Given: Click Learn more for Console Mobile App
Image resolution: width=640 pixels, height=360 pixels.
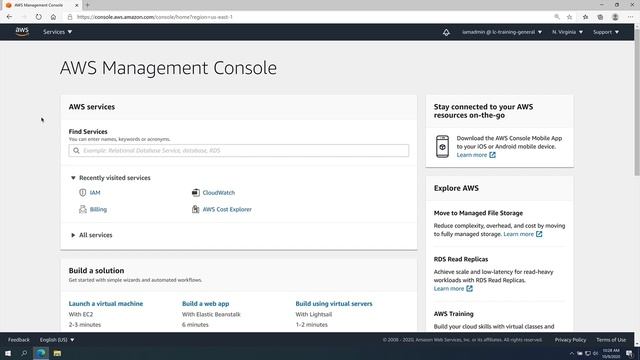Looking at the screenshot, I should tap(472, 155).
